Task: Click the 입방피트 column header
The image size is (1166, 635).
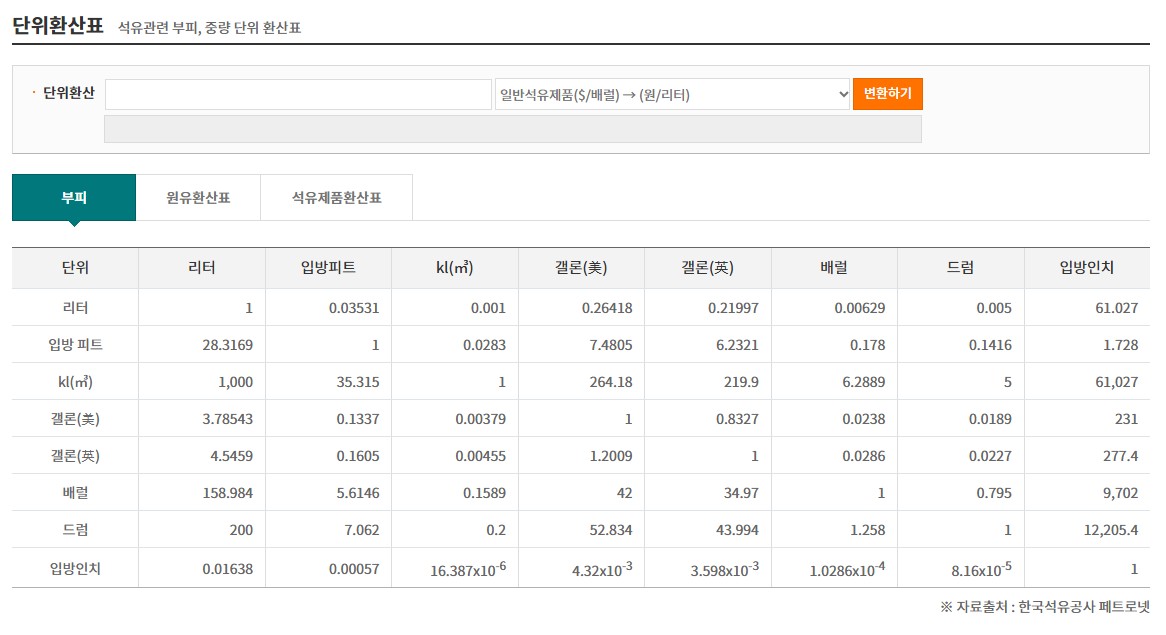Action: coord(328,268)
